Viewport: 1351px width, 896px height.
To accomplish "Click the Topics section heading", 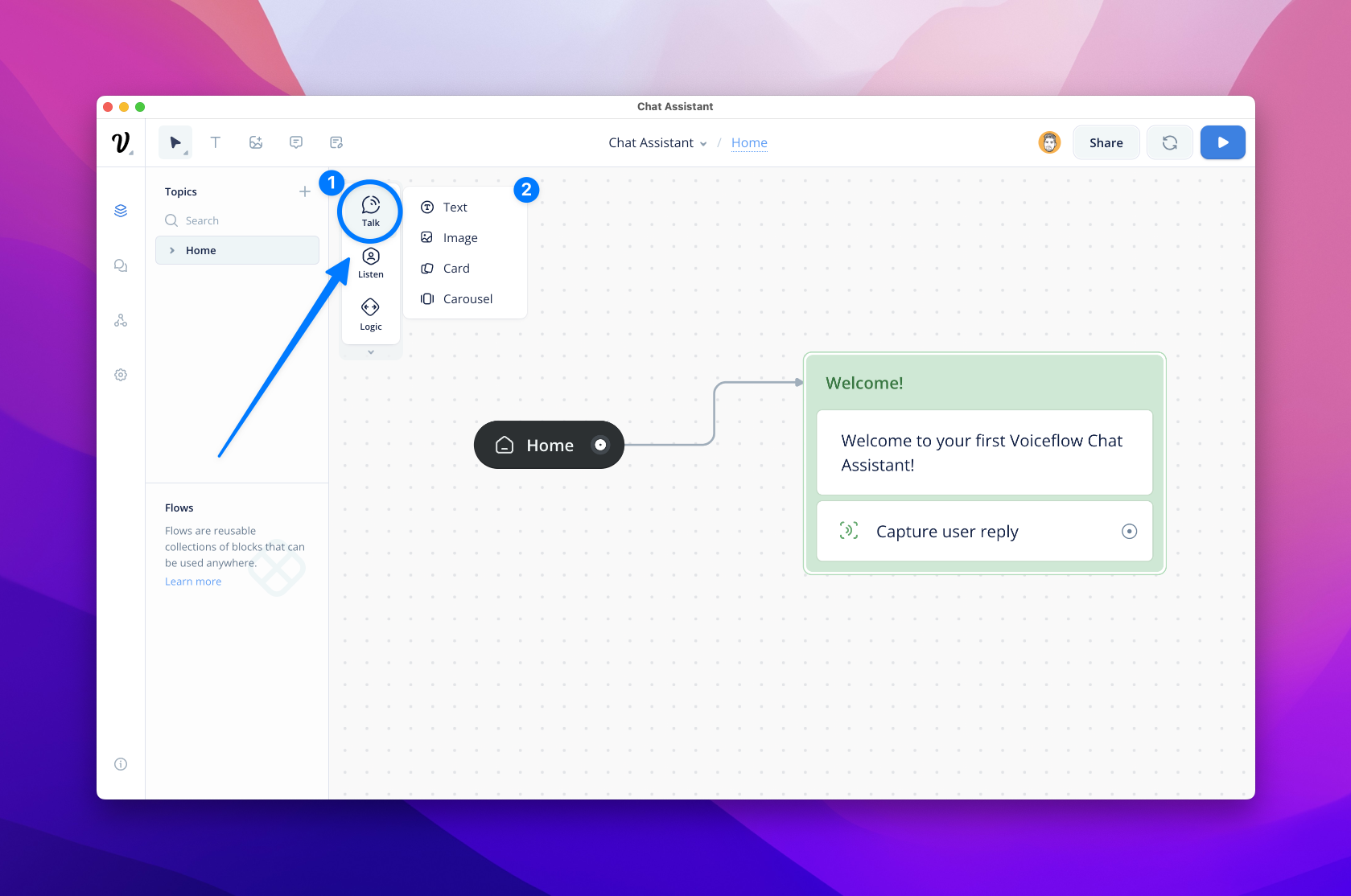I will 181,191.
